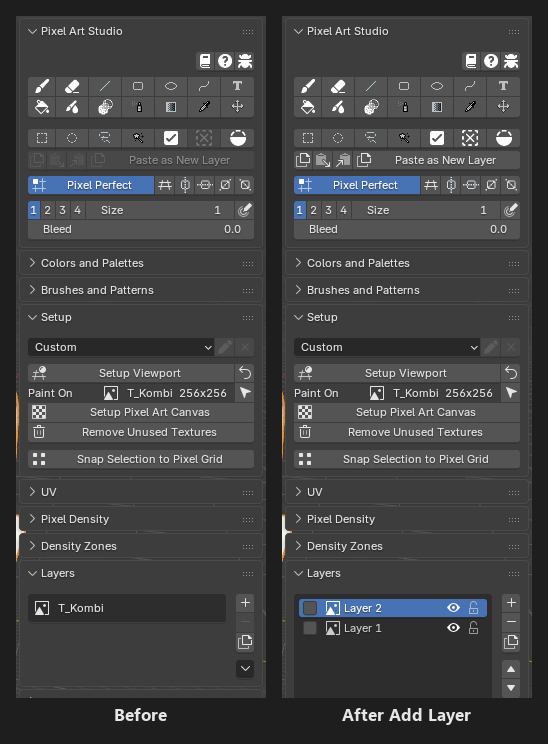Click Setup Pixel Art Canvas in After Add Layer panel
Screen dimensions: 548x744
point(407,412)
